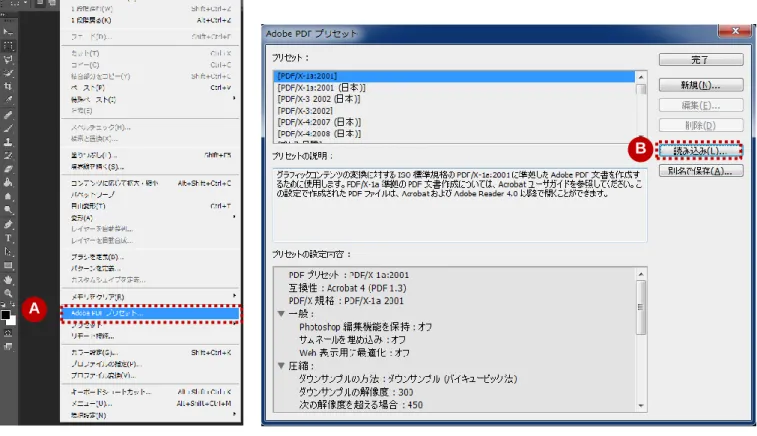Select the Brush tool
The height and width of the screenshot is (436, 757).
(x=8, y=128)
